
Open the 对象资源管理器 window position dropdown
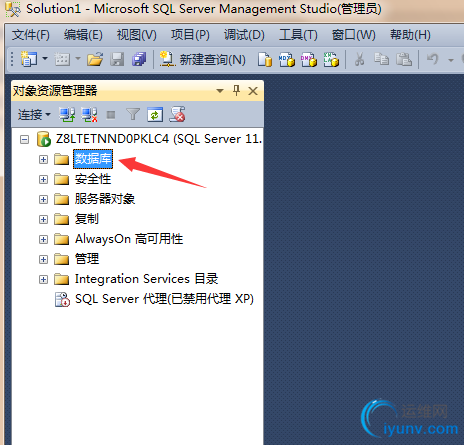click(220, 91)
